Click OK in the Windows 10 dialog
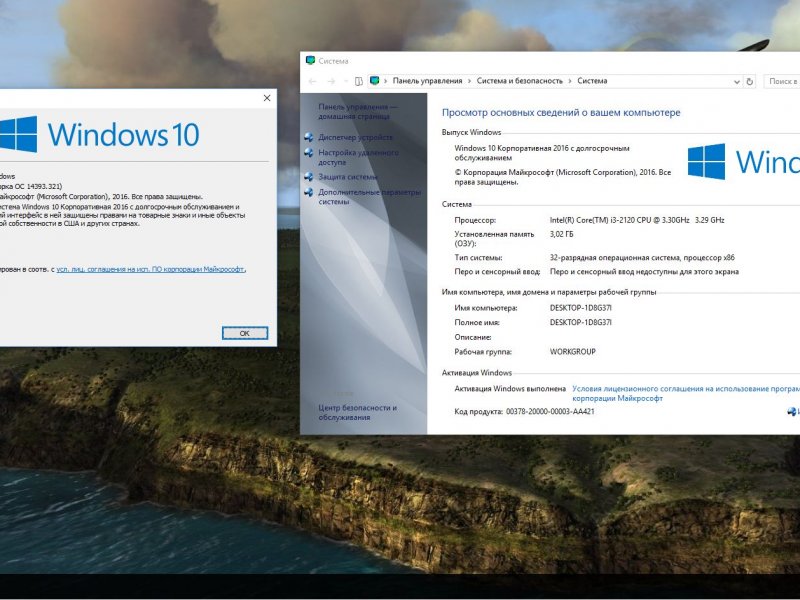 [x=245, y=333]
